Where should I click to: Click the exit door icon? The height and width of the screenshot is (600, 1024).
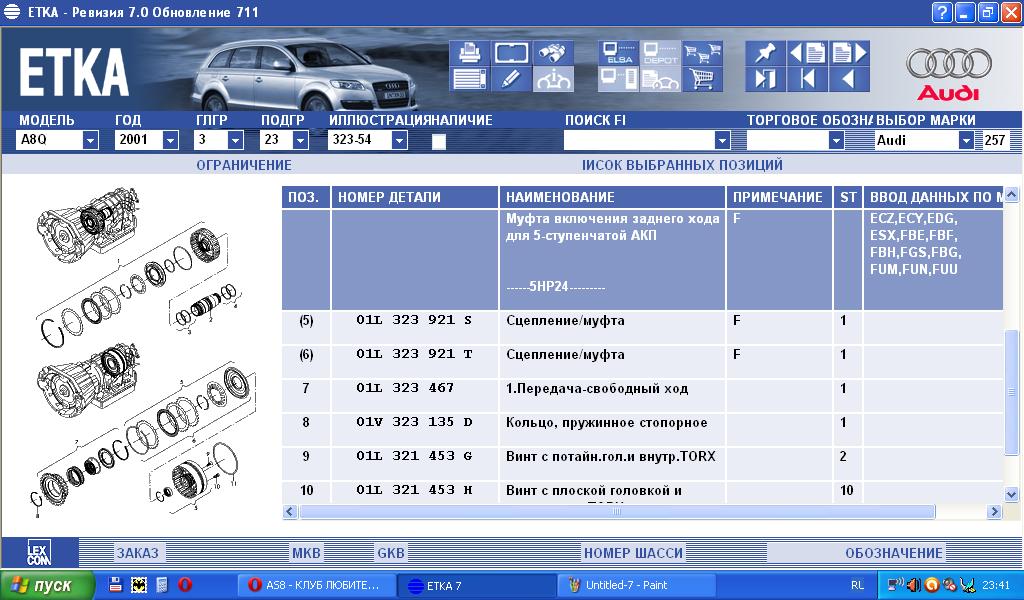pos(765,79)
